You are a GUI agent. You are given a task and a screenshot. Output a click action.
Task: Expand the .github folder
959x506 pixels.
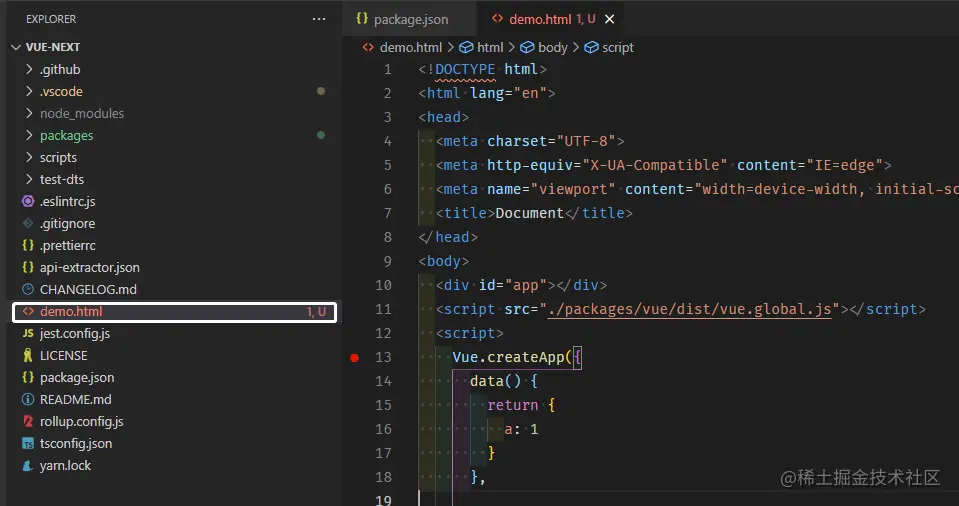point(29,69)
